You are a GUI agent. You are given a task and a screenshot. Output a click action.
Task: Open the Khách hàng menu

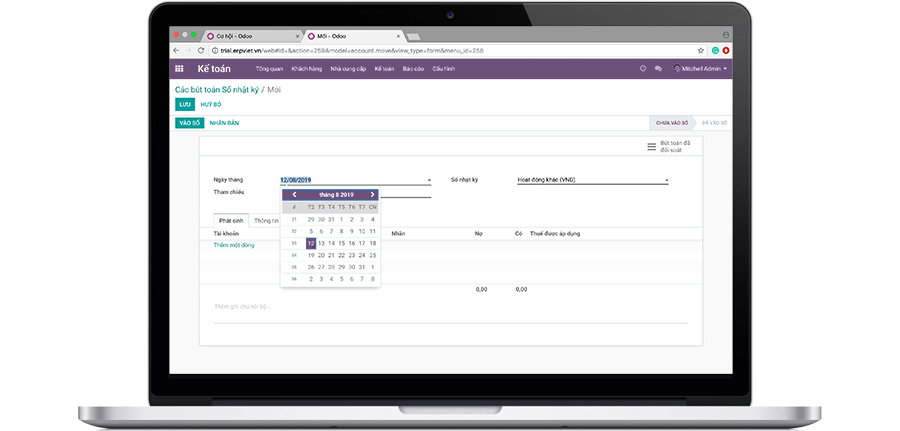306,69
